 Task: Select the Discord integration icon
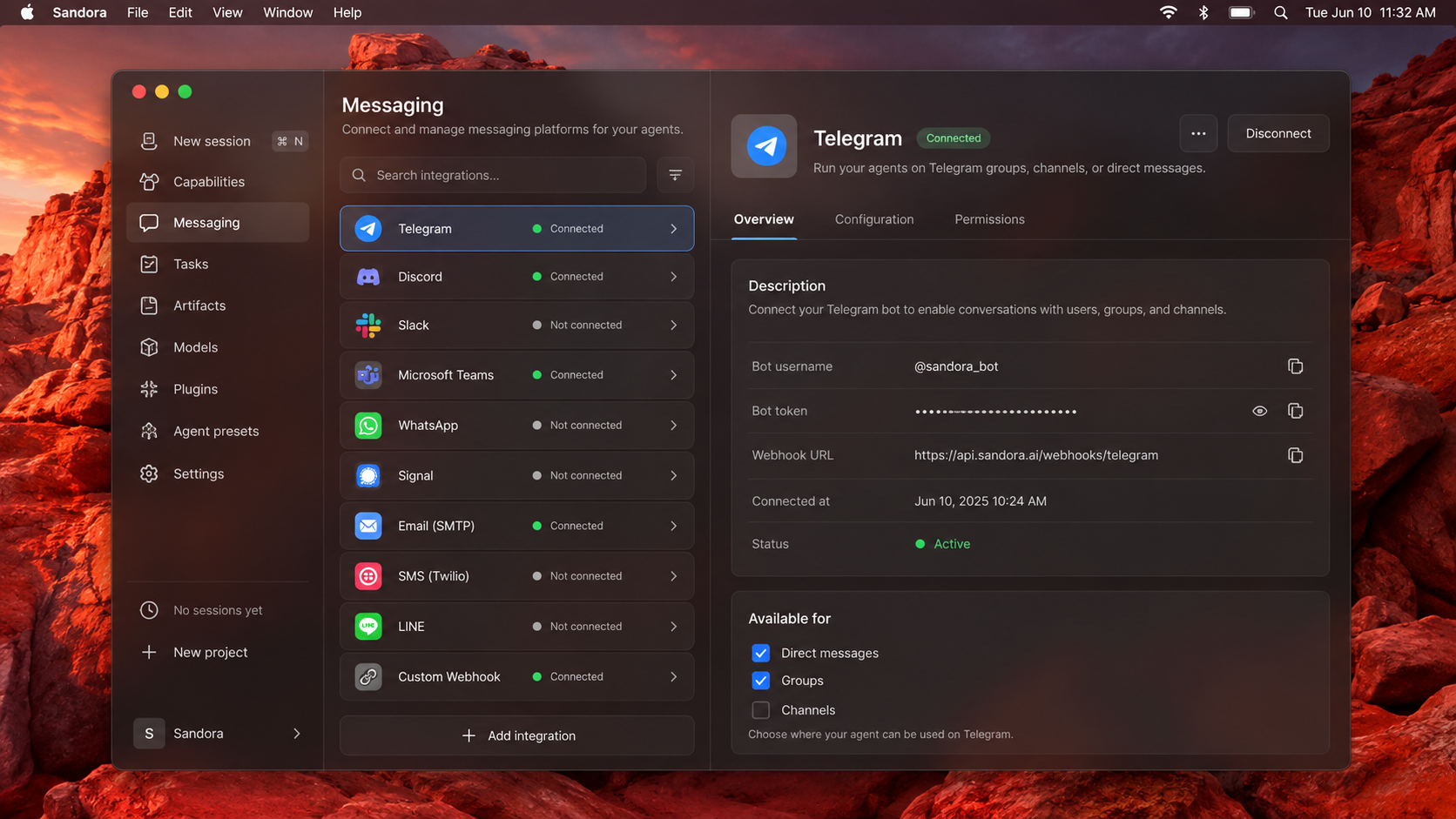click(368, 277)
